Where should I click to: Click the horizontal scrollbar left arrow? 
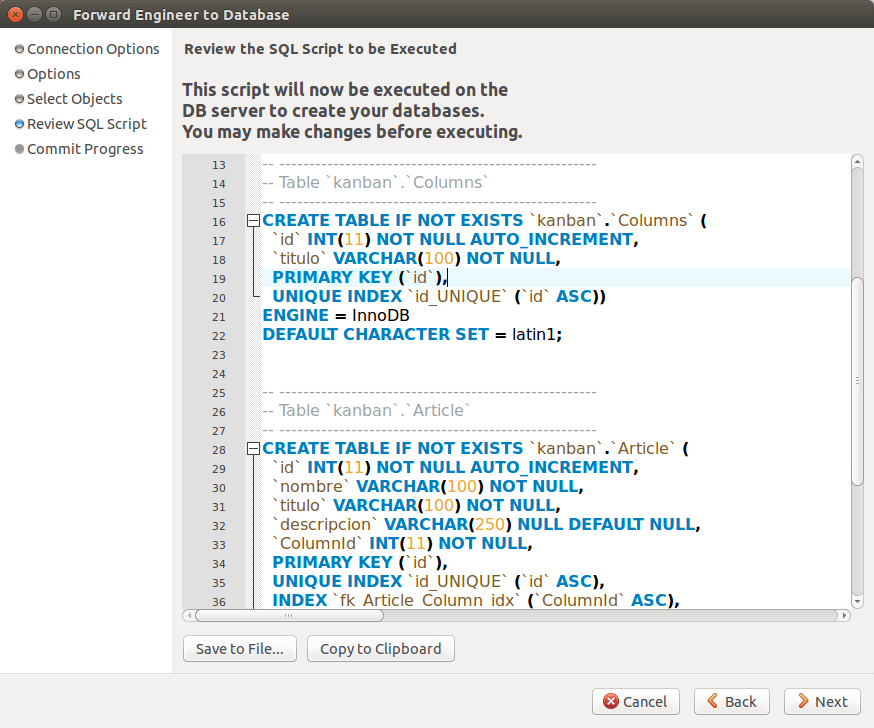click(190, 615)
